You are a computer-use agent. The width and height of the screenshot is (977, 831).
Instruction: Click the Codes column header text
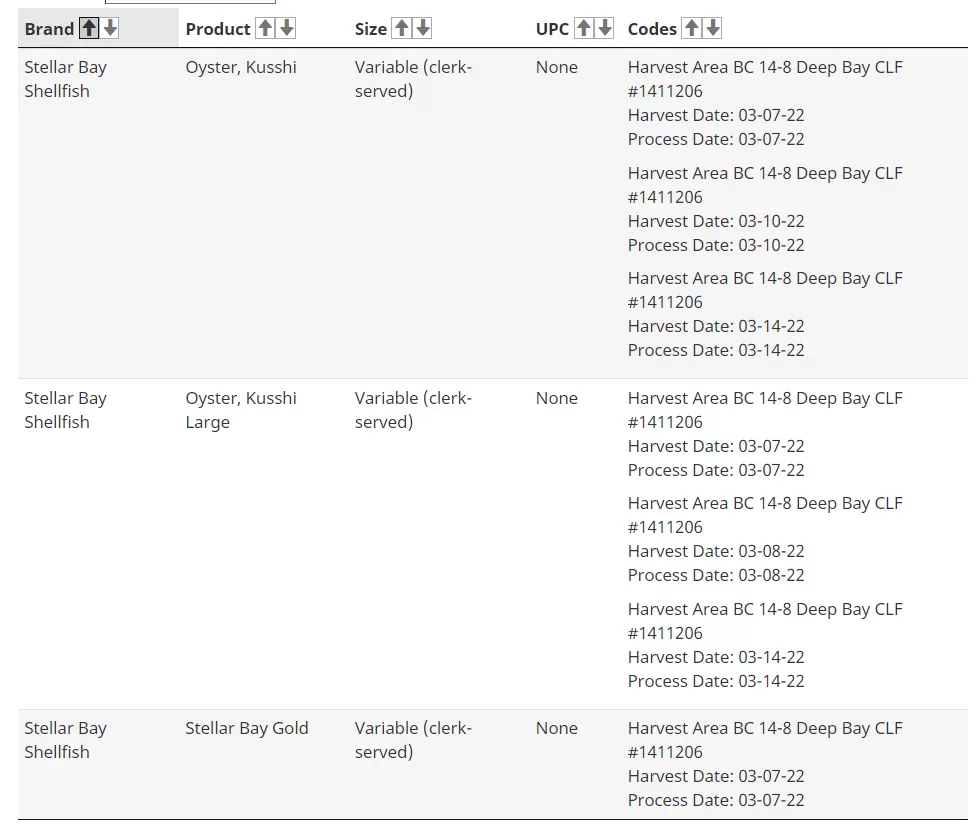click(652, 29)
